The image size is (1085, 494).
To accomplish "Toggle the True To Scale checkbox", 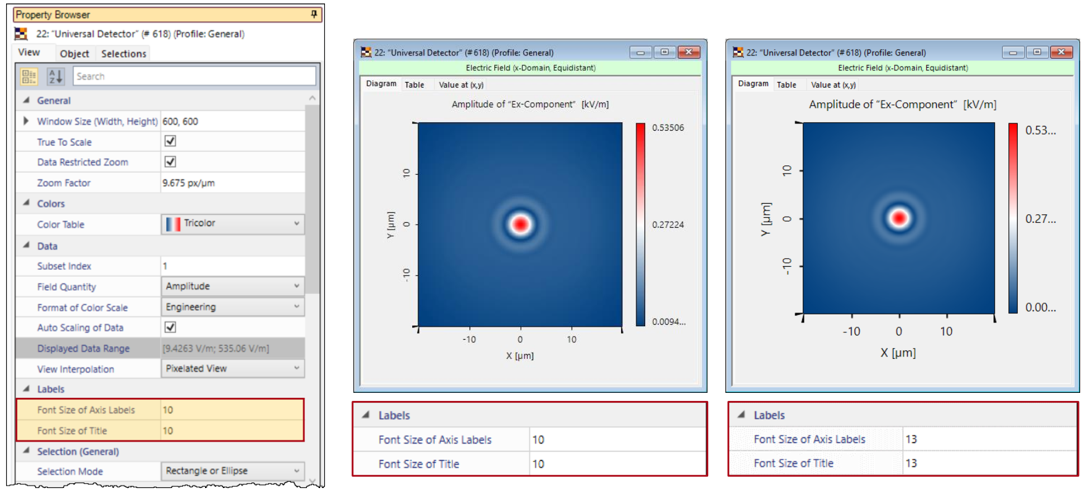I will tap(171, 141).
